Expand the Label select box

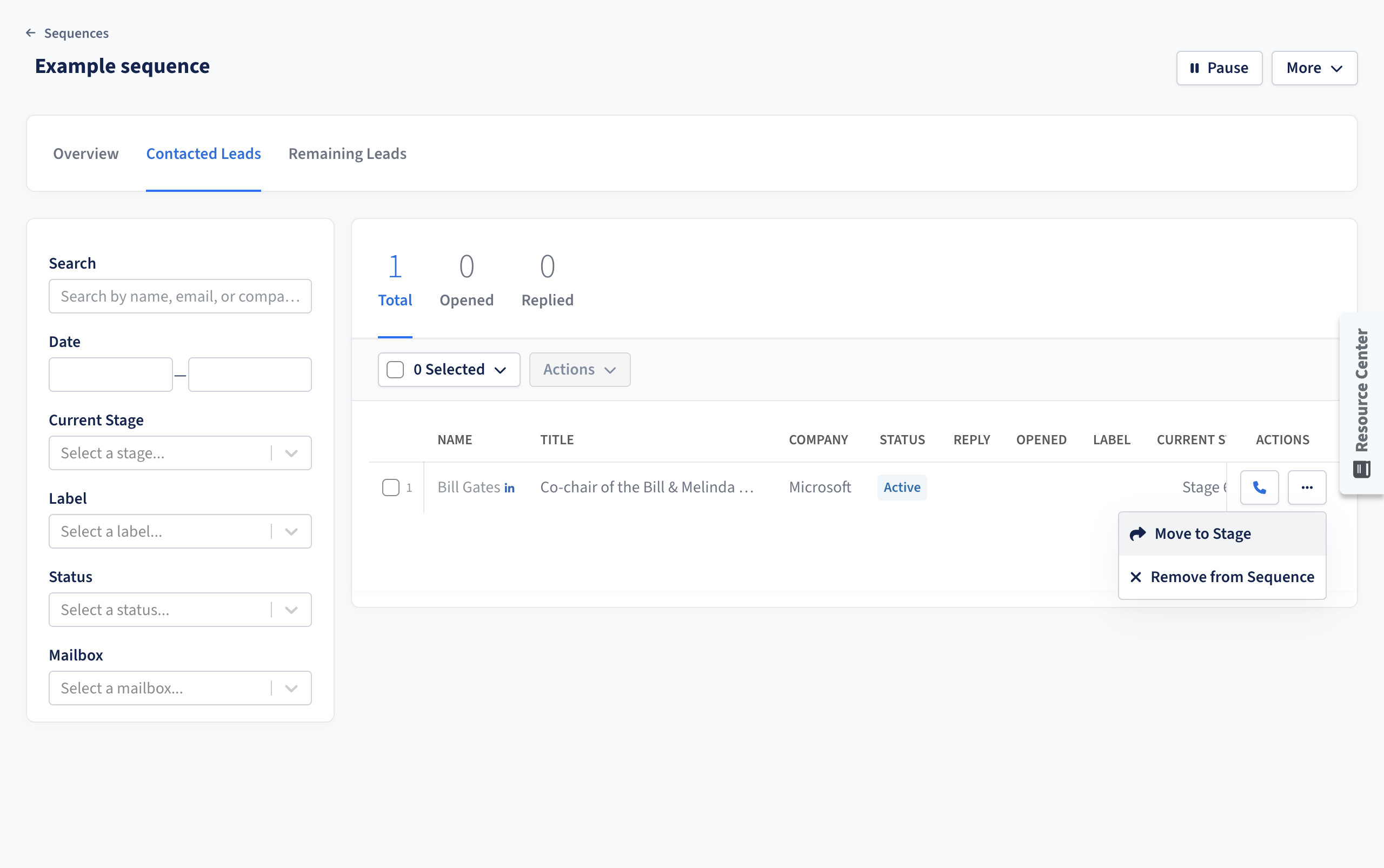pyautogui.click(x=181, y=532)
